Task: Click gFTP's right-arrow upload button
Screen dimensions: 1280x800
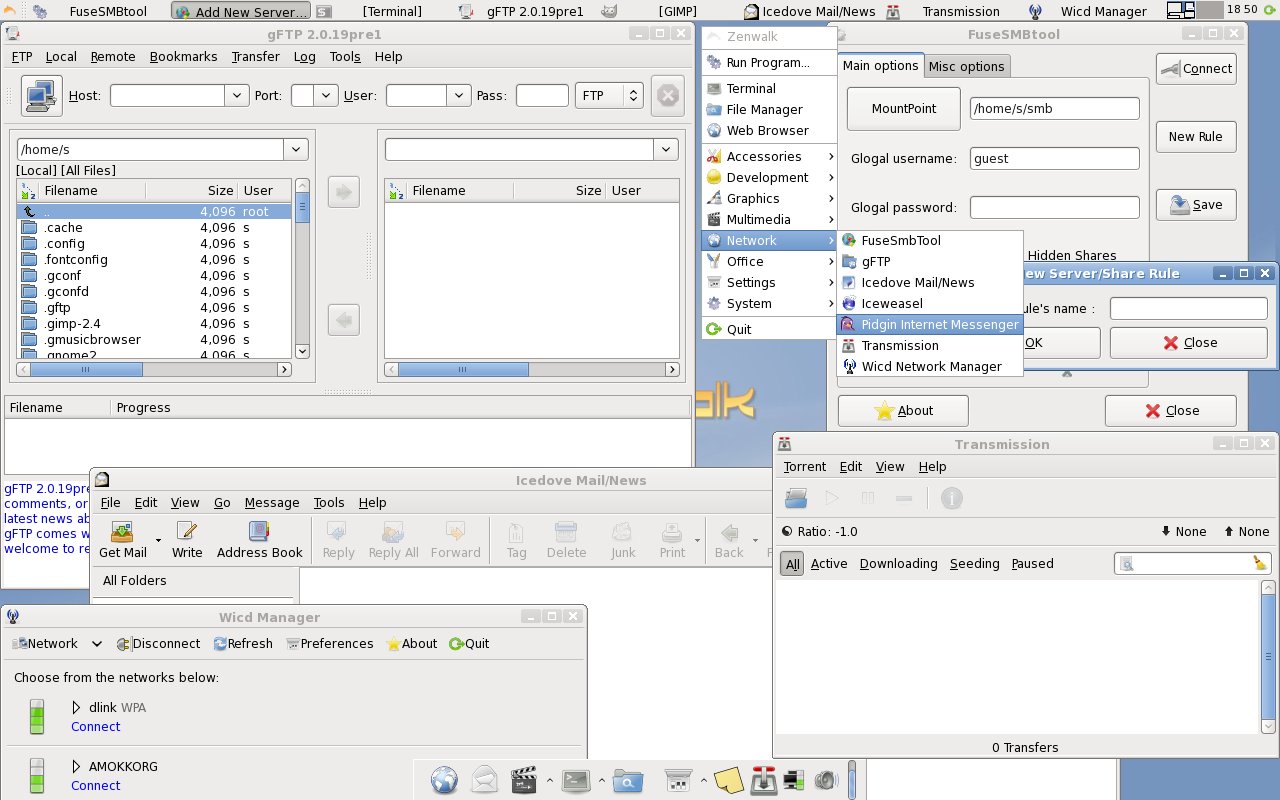Action: pos(343,192)
